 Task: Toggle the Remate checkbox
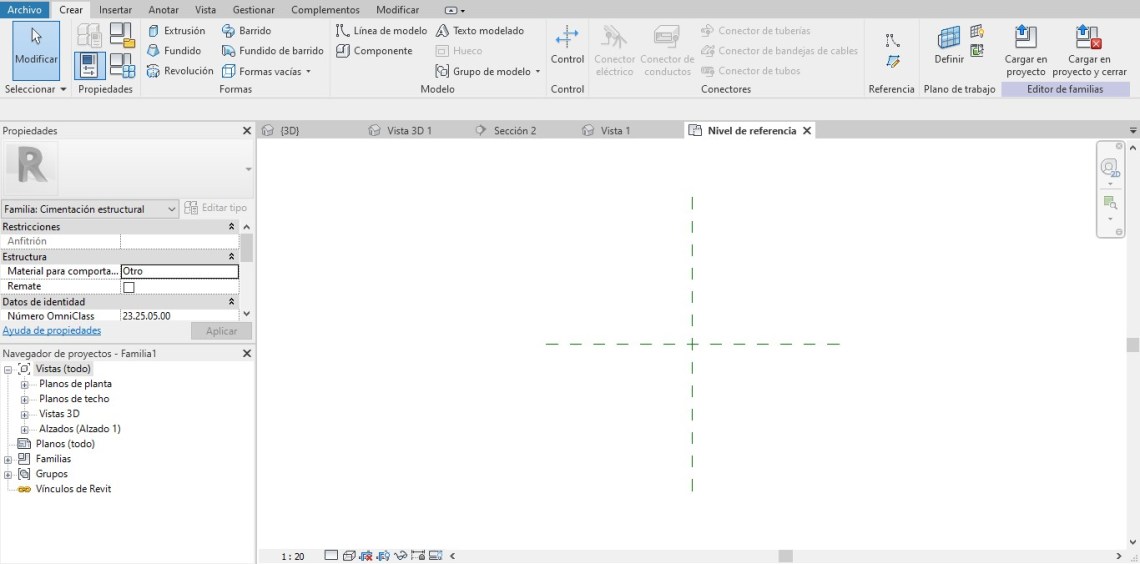point(128,287)
